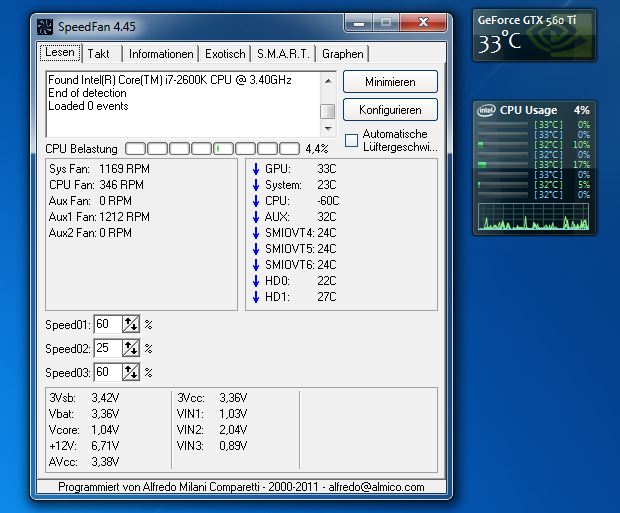Click the Konfigurieren button

coord(390,110)
